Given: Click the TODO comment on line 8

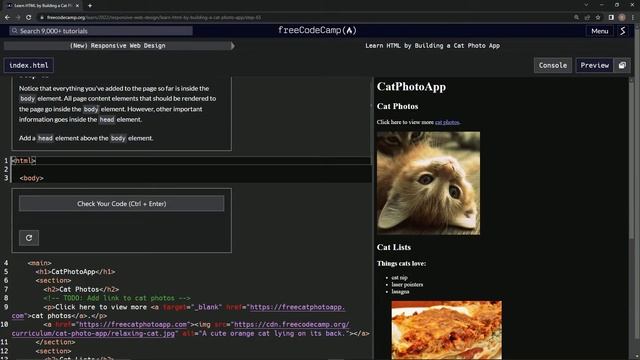Looking at the screenshot, I should [x=117, y=298].
